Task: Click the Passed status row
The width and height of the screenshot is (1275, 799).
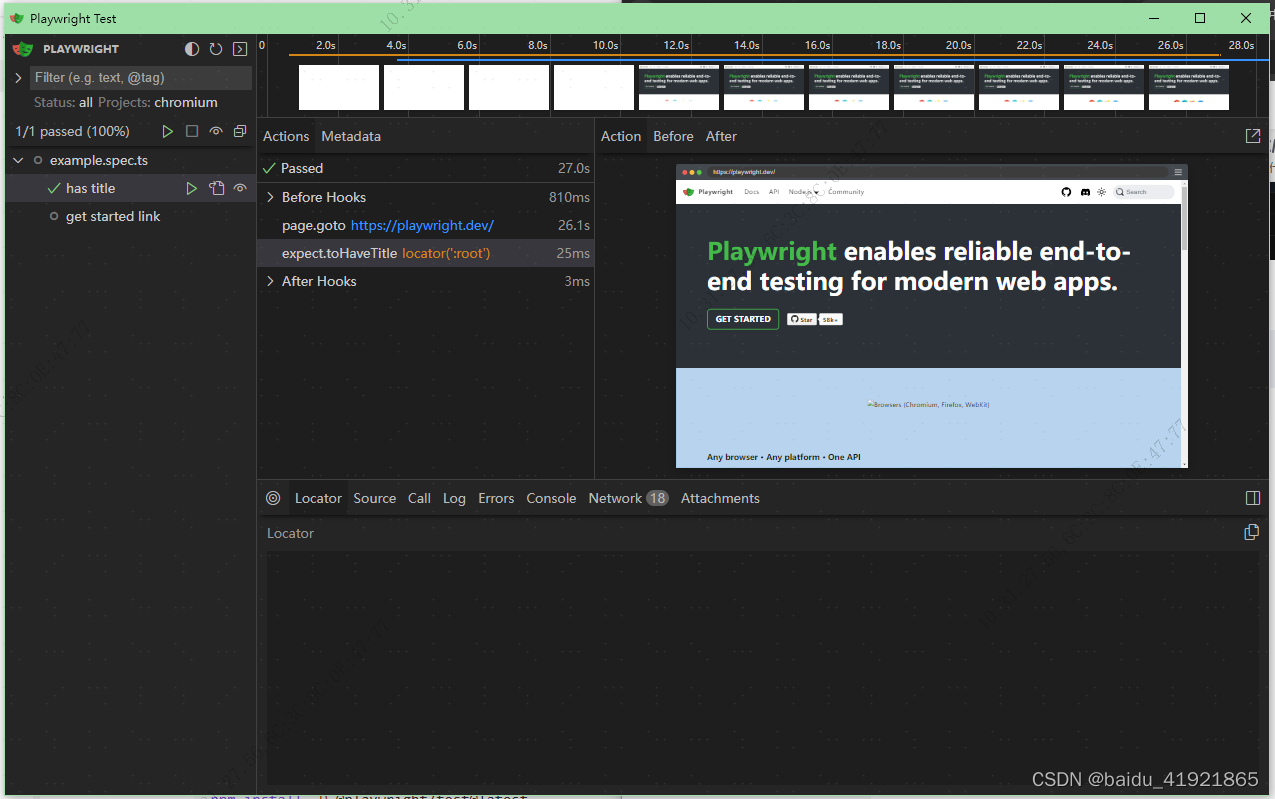Action: click(426, 168)
